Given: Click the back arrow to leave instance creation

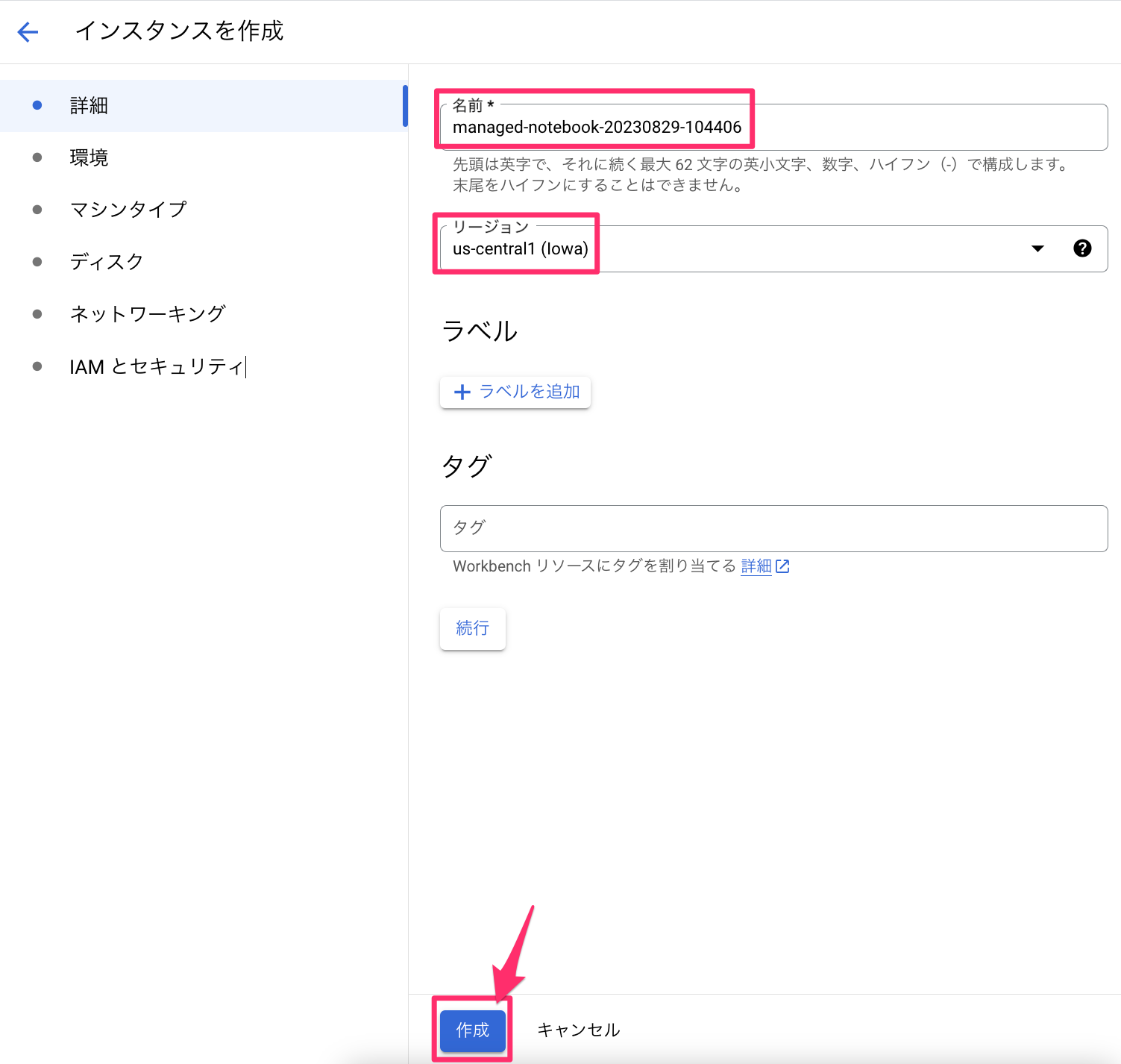Looking at the screenshot, I should pyautogui.click(x=27, y=31).
